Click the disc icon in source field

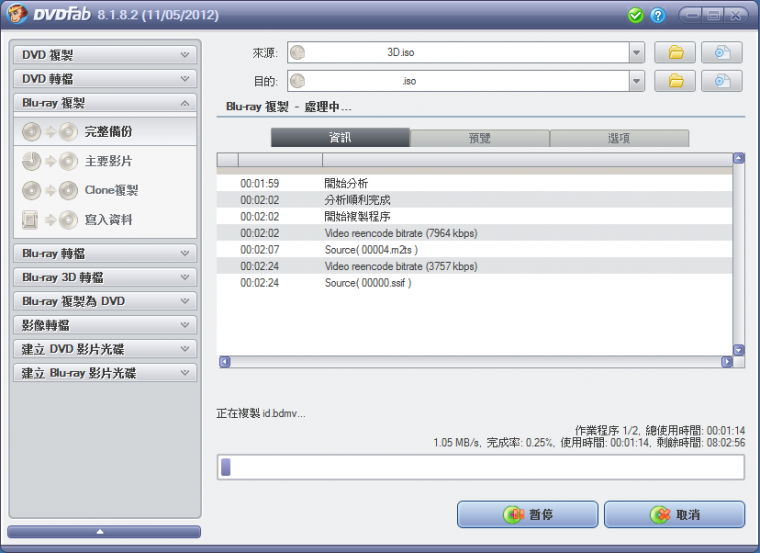click(x=298, y=52)
